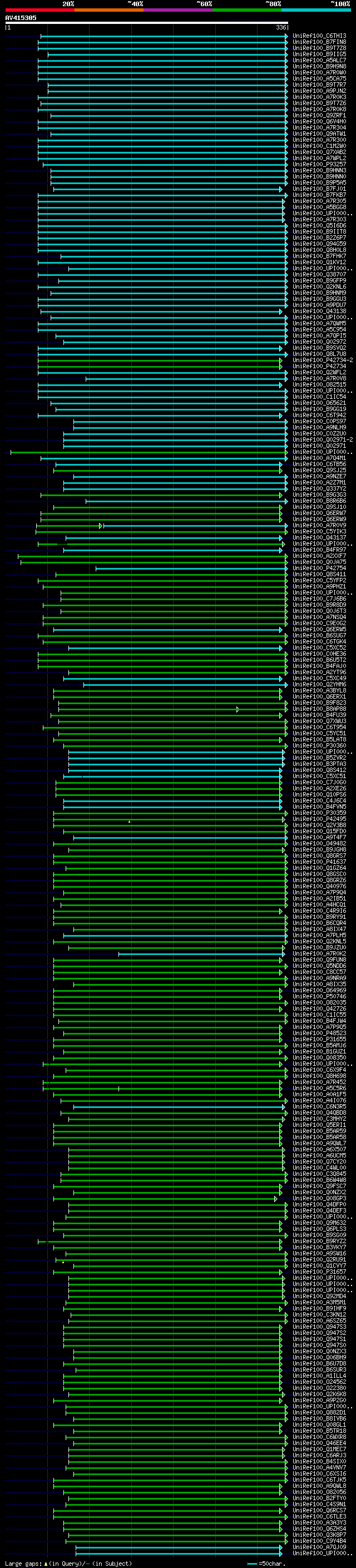Select label UniRef100_Q9ZRF1
This screenshot has height=1568, width=356.
click(x=319, y=115)
